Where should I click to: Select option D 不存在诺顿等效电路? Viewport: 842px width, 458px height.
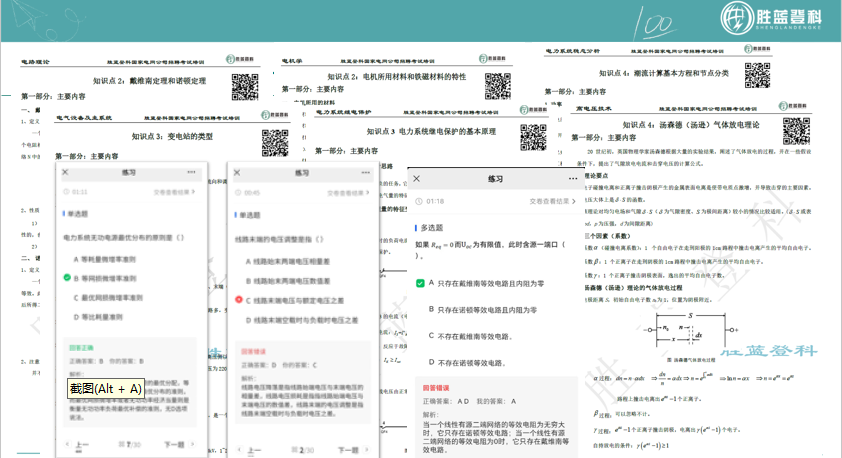click(468, 363)
